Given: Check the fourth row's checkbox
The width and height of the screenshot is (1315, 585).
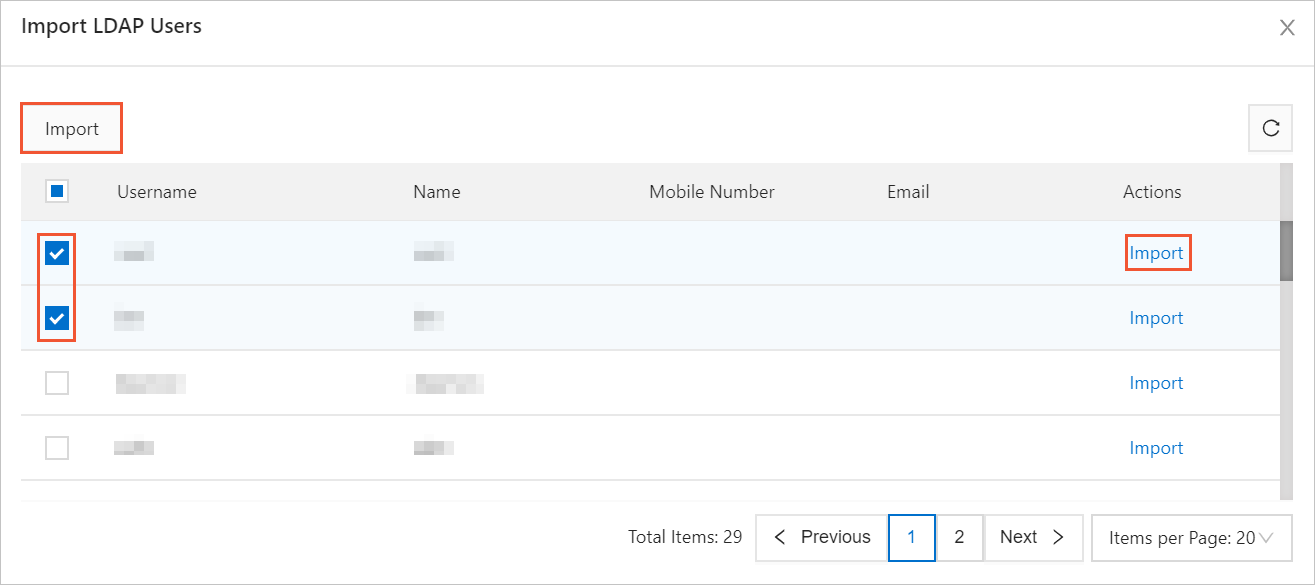Looking at the screenshot, I should tap(57, 448).
